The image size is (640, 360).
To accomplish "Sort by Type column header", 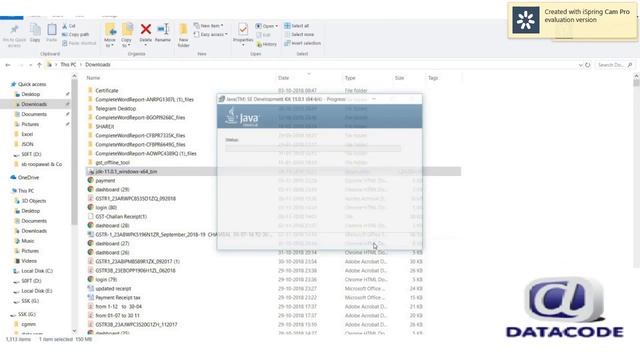I will (x=350, y=78).
